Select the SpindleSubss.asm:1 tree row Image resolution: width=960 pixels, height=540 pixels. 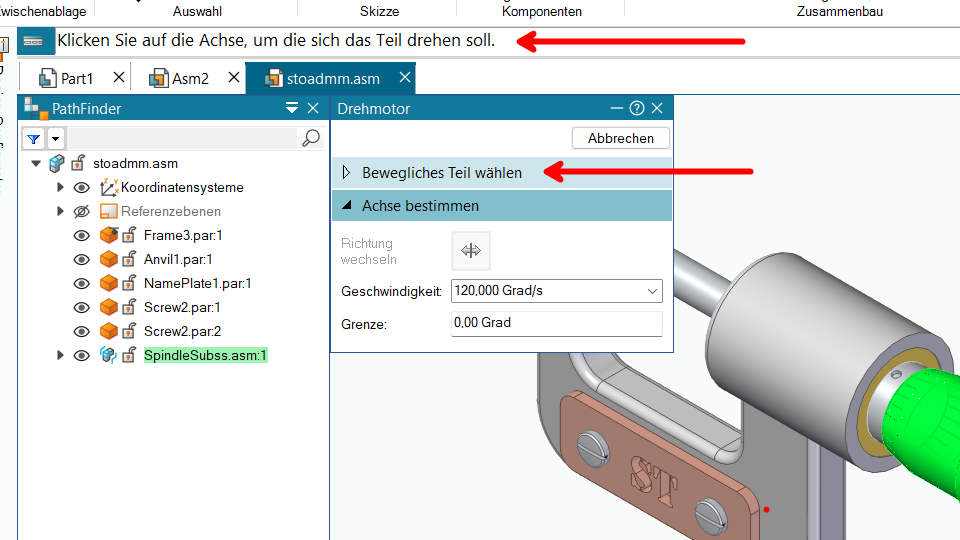pos(205,355)
